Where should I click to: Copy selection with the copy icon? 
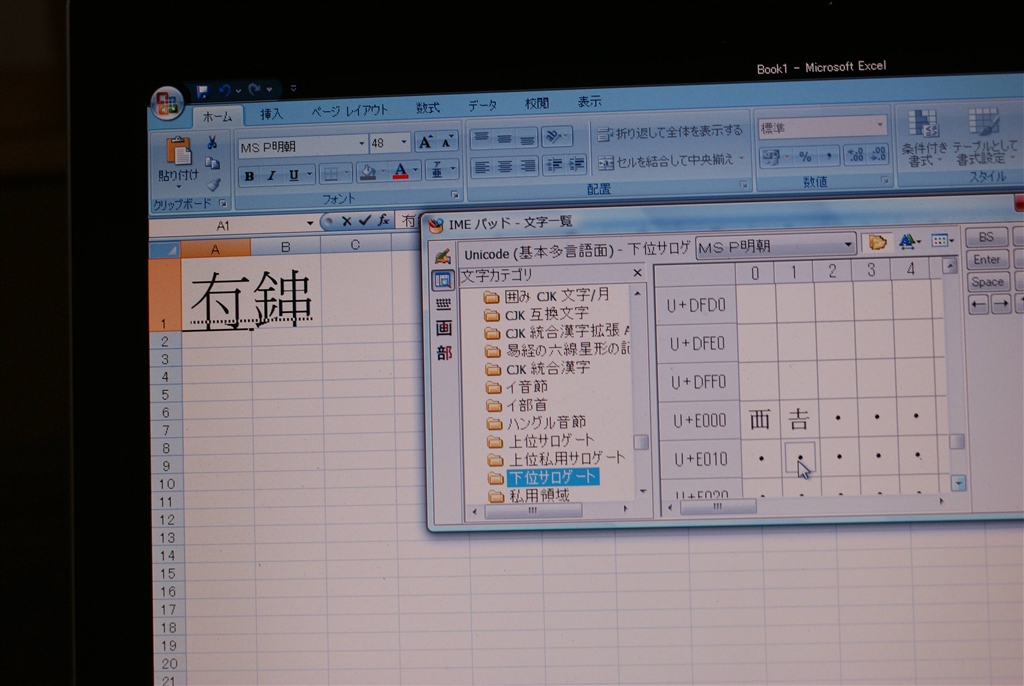(212, 163)
